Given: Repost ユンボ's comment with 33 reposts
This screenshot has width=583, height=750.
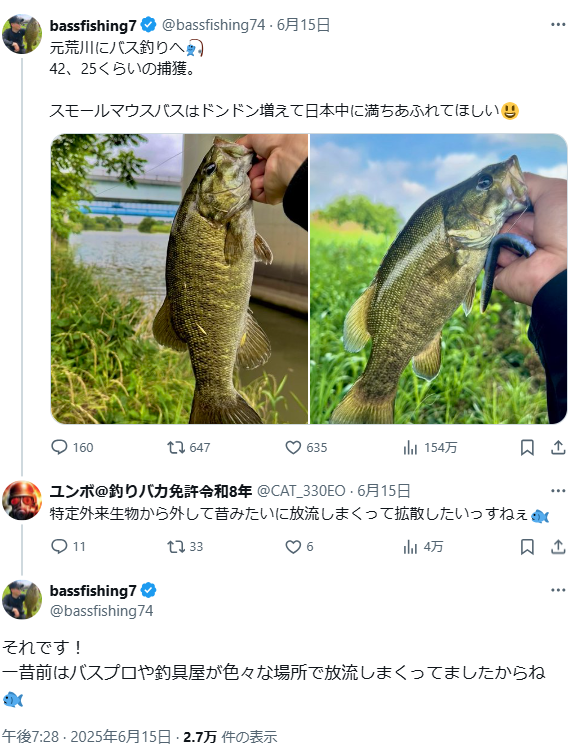Looking at the screenshot, I should [x=185, y=547].
